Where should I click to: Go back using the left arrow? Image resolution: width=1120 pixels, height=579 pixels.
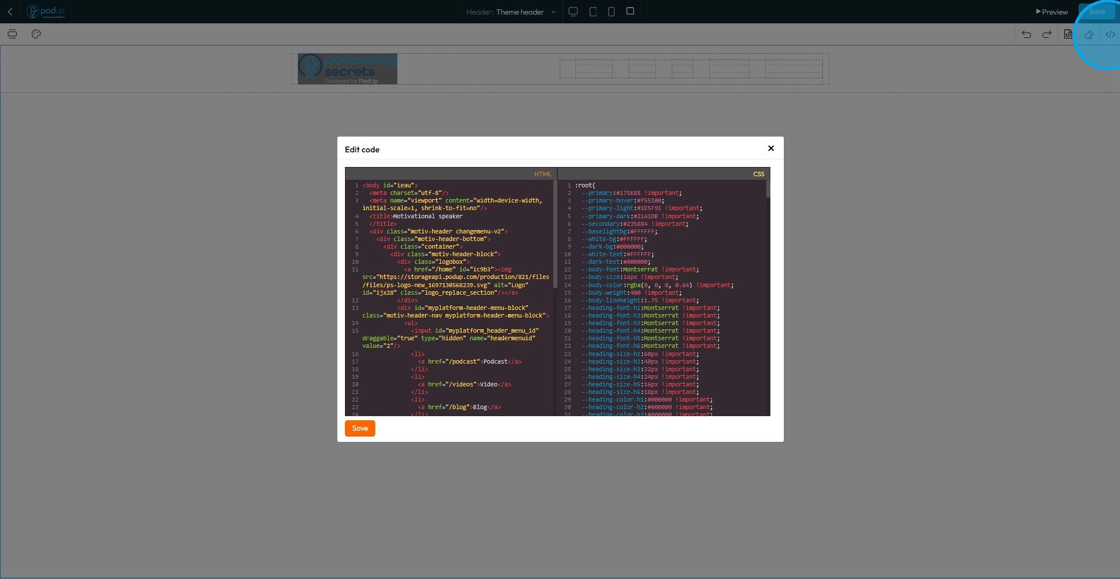point(10,12)
